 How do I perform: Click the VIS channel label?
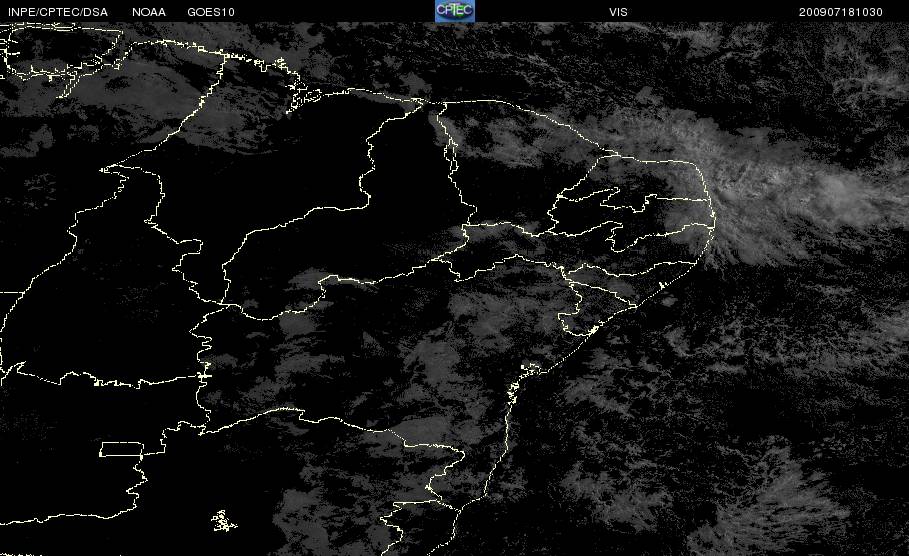(x=618, y=12)
